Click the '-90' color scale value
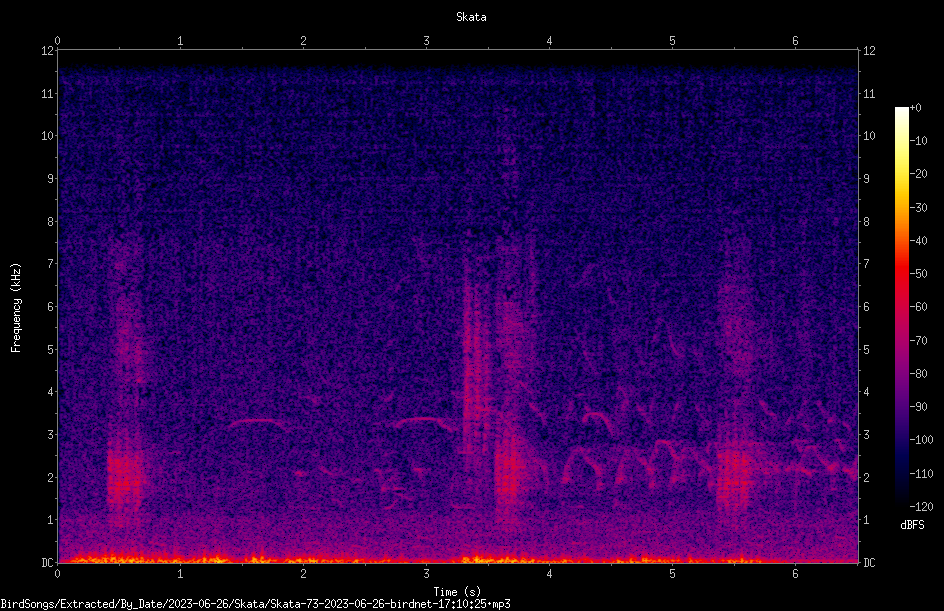This screenshot has height=611, width=944. (918, 407)
